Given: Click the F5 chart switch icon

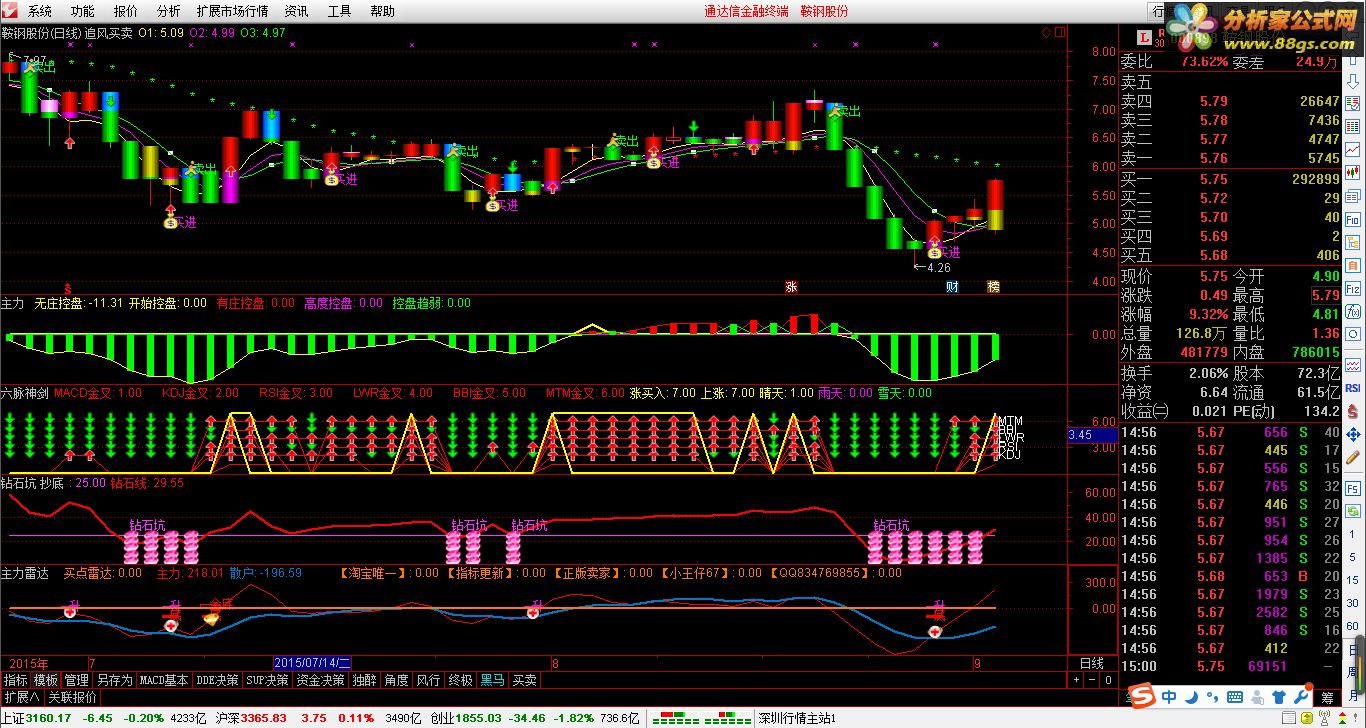Looking at the screenshot, I should (x=1353, y=487).
